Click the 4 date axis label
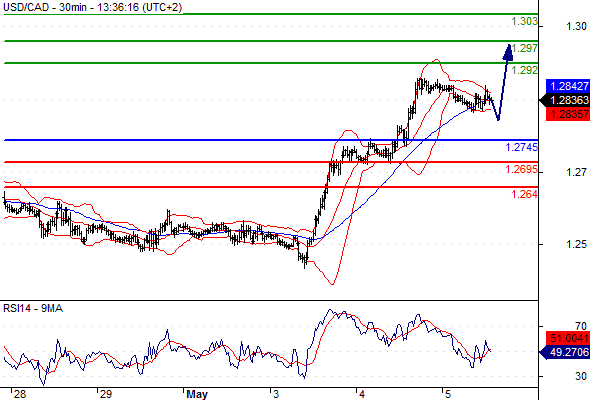This screenshot has width=590, height=400. coord(362,394)
